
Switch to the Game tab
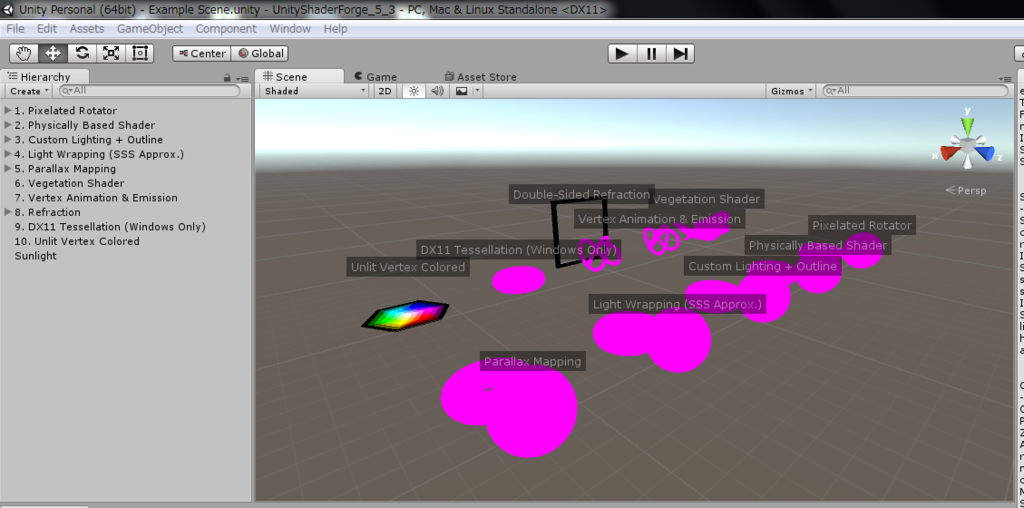376,77
